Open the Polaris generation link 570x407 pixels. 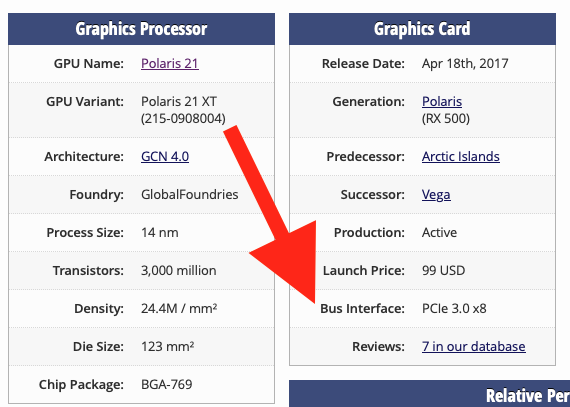(x=442, y=101)
